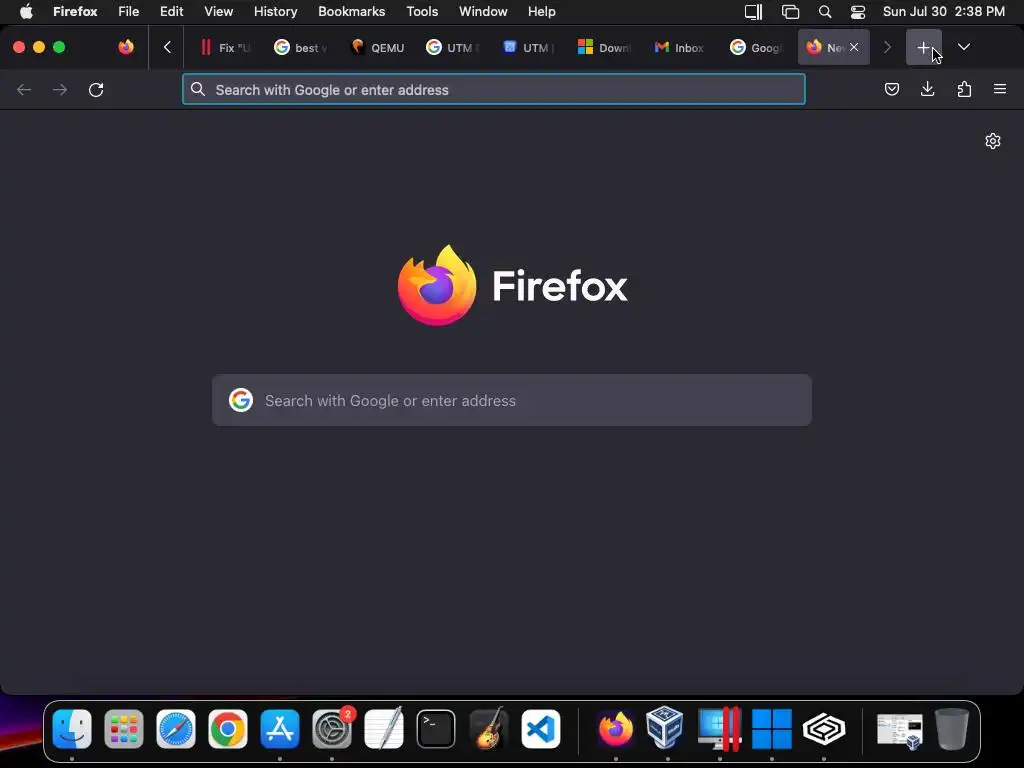The image size is (1024, 768).
Task: Open TextEdit from the Dock
Action: pos(384,729)
